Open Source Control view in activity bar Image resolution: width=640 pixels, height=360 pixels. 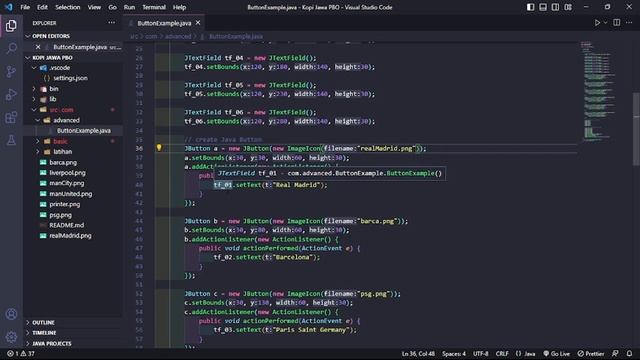coord(11,71)
